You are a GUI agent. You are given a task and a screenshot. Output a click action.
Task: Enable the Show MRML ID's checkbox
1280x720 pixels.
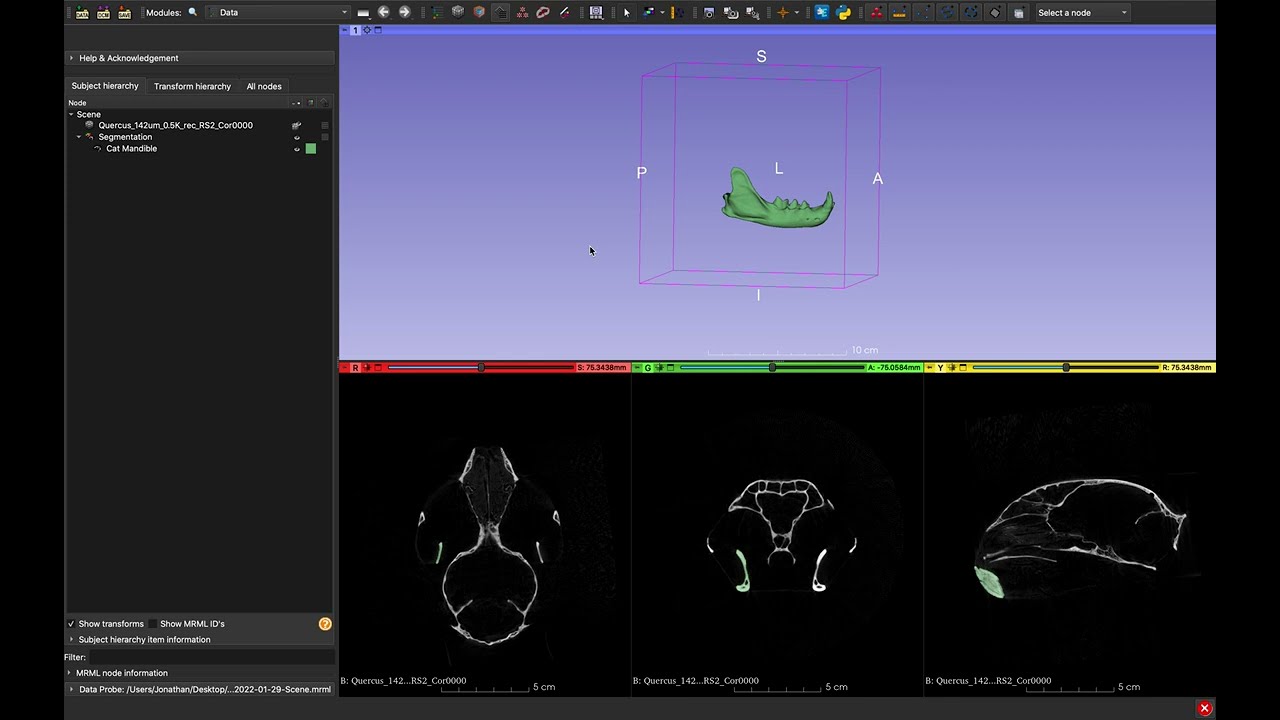coord(154,624)
